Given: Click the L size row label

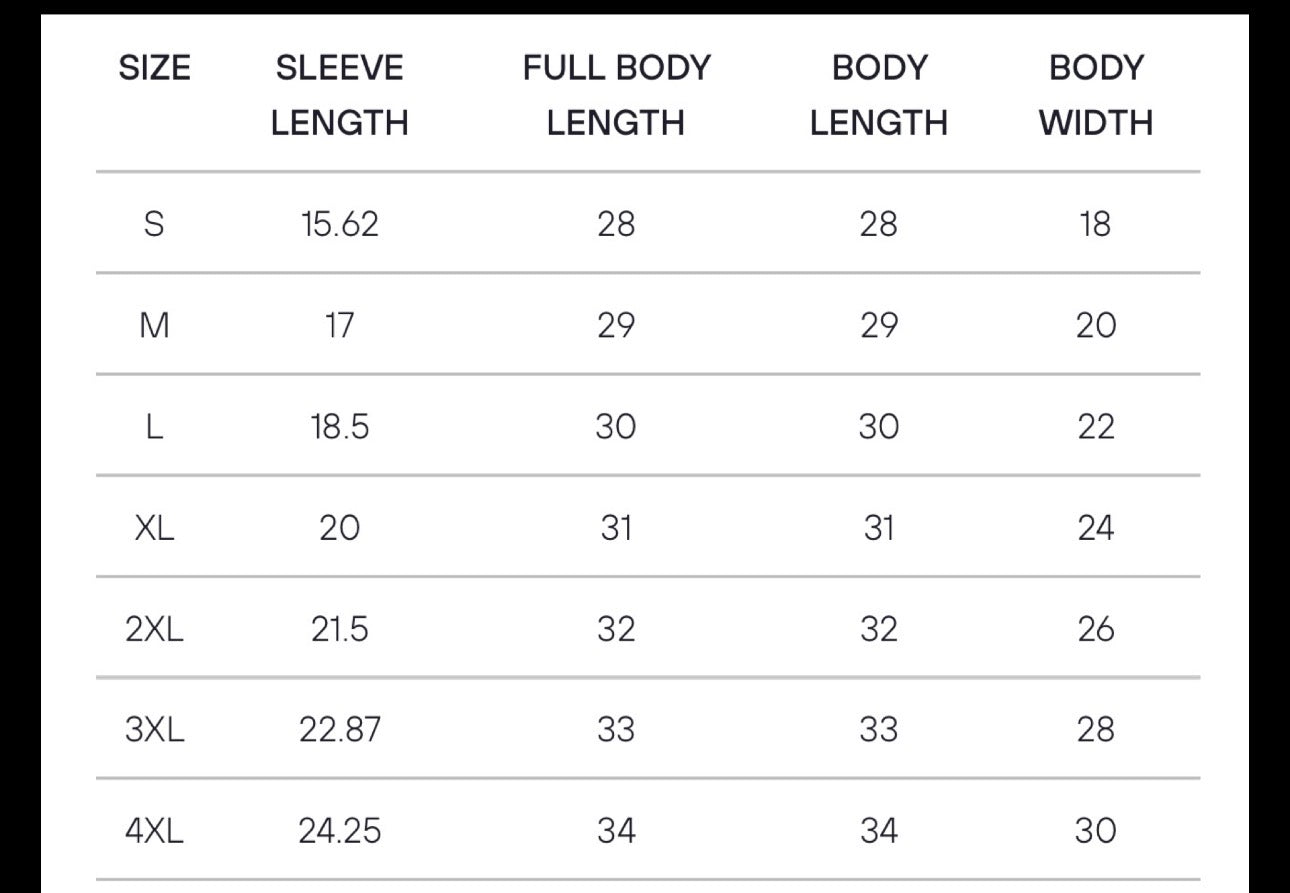Looking at the screenshot, I should 154,427.
